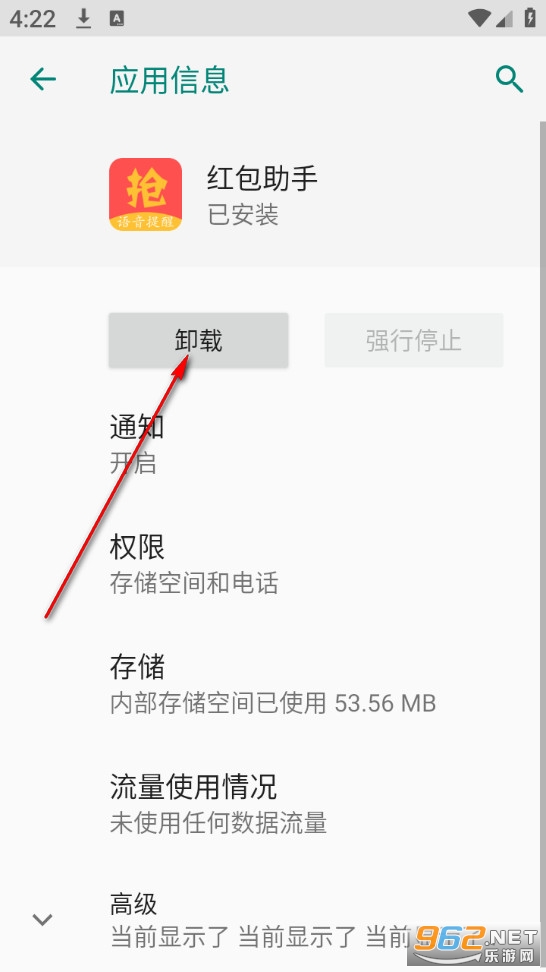This screenshot has width=546, height=972.
Task: Open the 权限 permissions entry
Action: [x=273, y=564]
